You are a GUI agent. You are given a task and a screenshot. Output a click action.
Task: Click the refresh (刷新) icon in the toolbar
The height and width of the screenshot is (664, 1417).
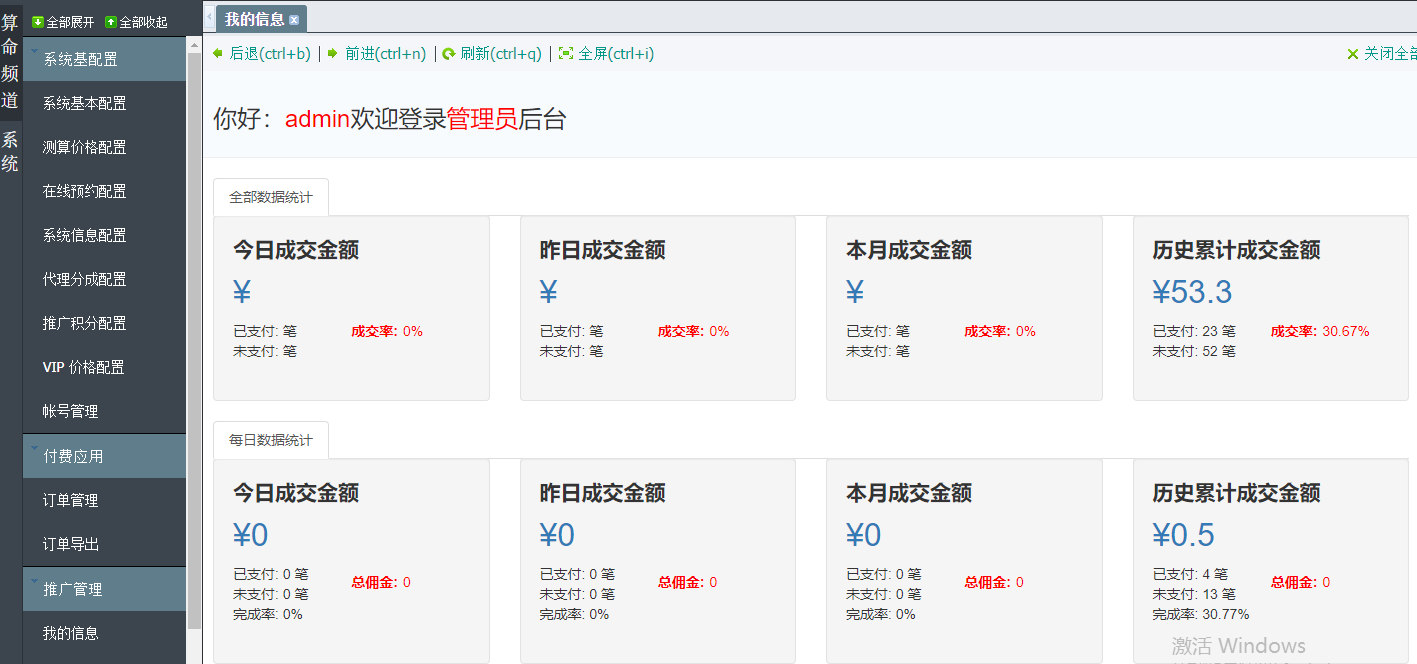click(x=448, y=54)
